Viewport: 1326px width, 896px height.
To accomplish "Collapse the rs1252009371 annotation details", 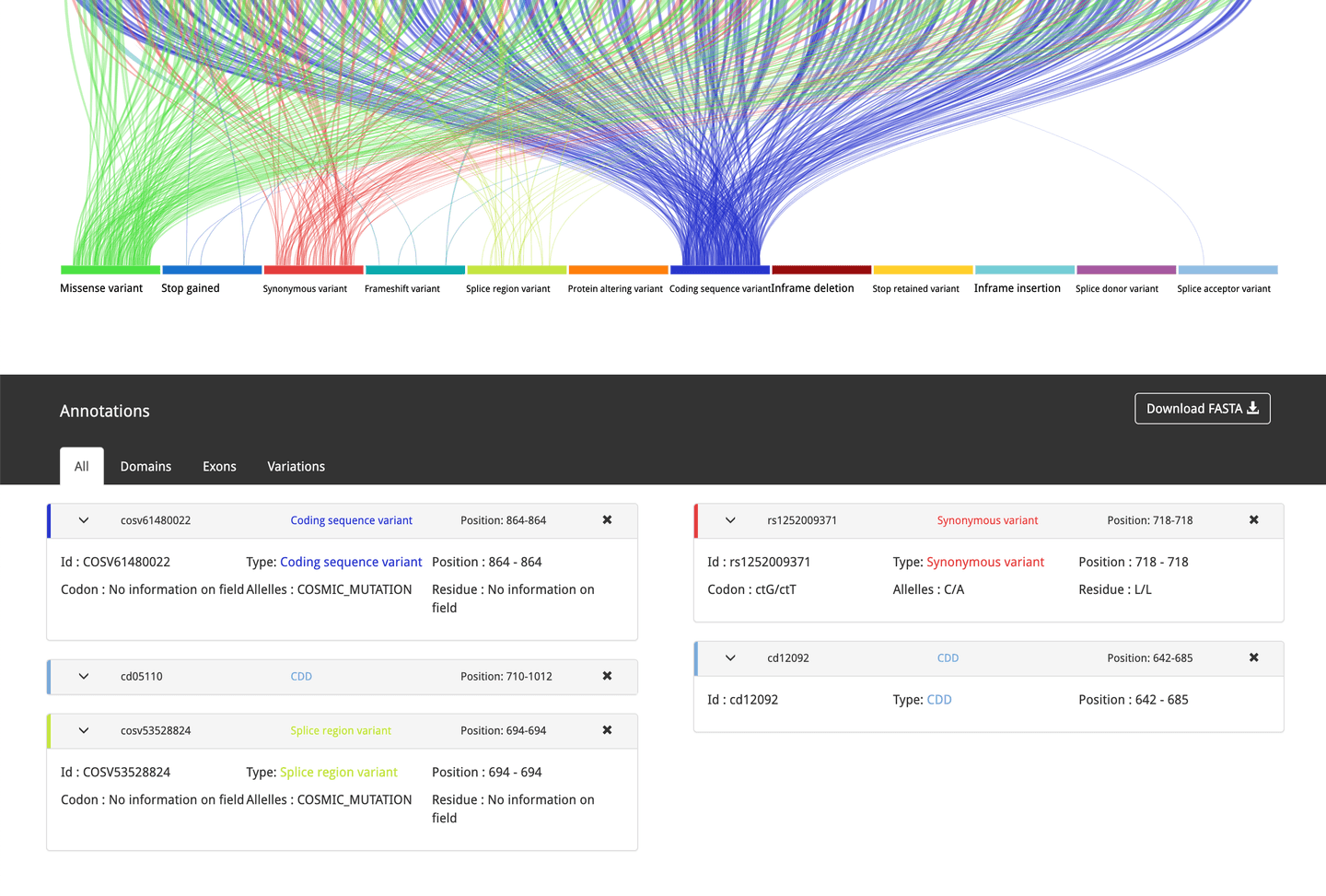I will click(730, 520).
